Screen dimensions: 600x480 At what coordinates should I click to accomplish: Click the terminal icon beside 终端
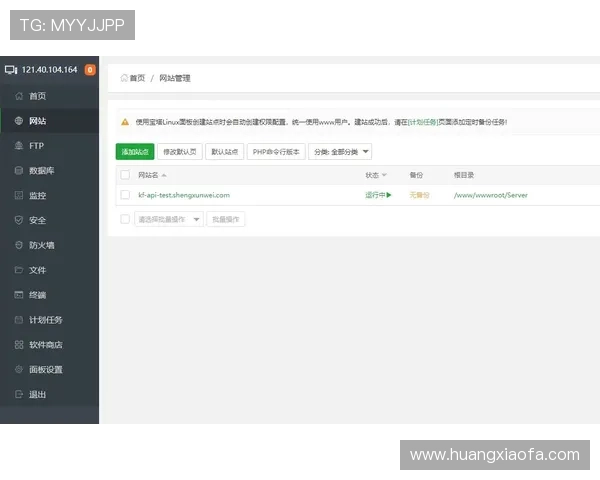point(19,295)
